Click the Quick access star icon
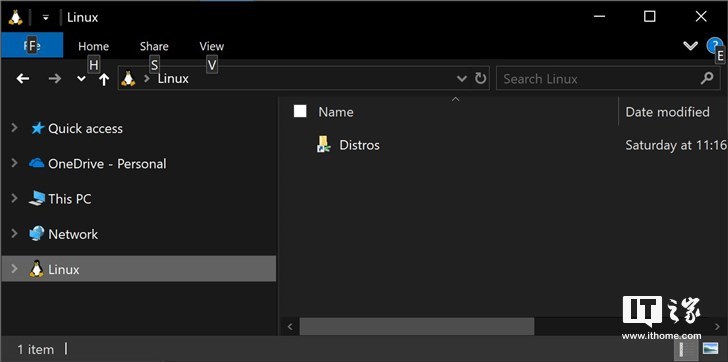The width and height of the screenshot is (728, 362). pyautogui.click(x=38, y=128)
